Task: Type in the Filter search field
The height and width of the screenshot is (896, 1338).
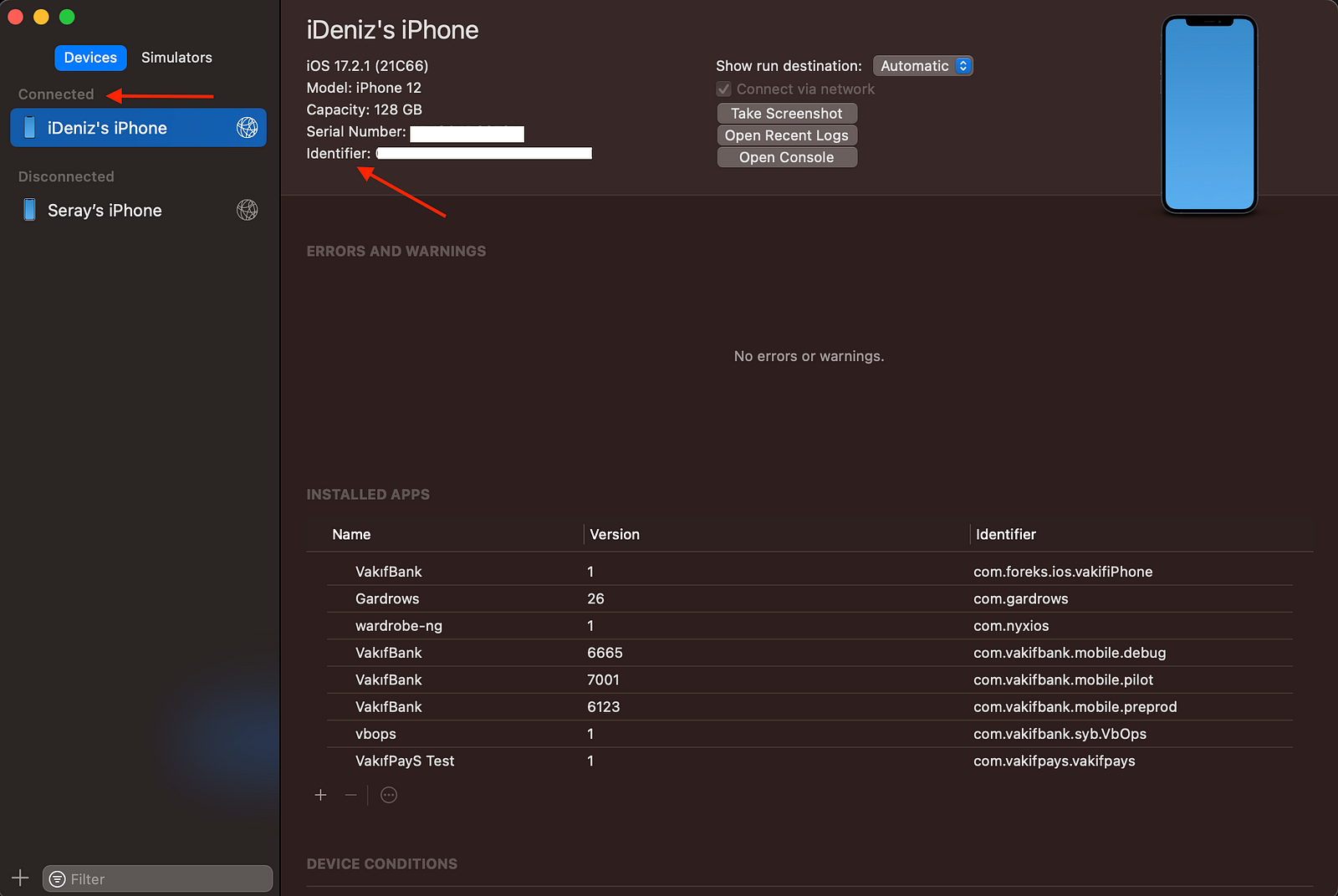Action: pos(167,879)
